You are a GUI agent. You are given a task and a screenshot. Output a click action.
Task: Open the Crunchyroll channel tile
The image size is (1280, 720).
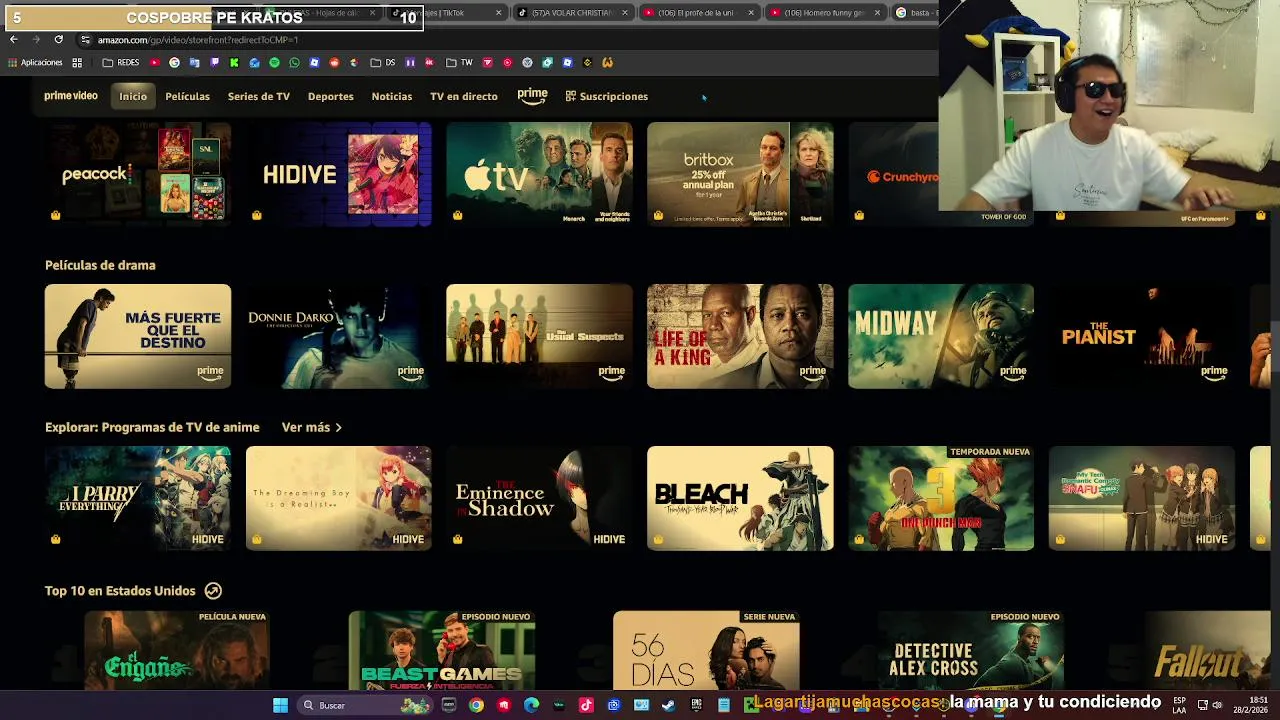894,174
